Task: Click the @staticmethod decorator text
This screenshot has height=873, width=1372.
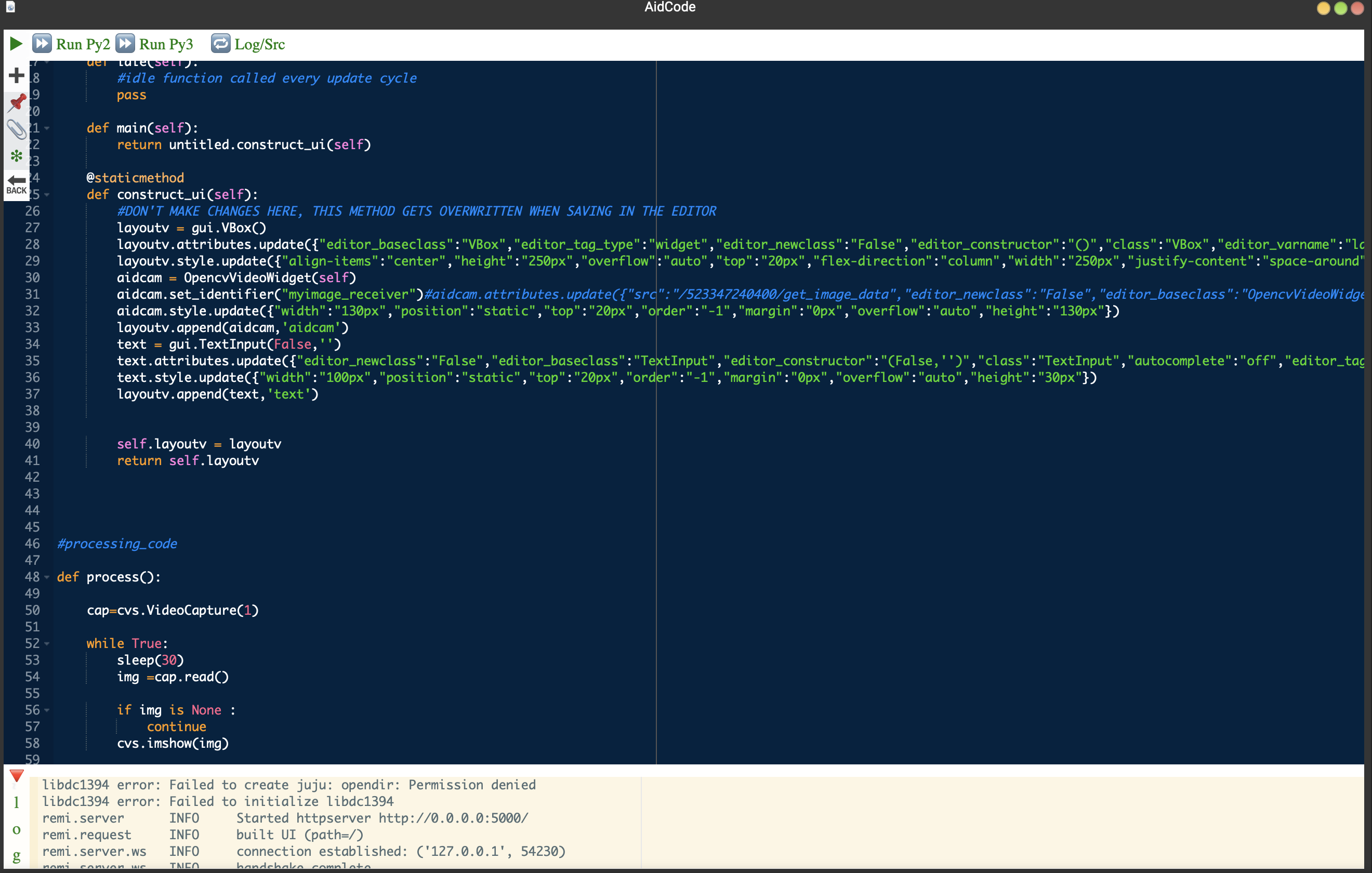Action: click(136, 178)
